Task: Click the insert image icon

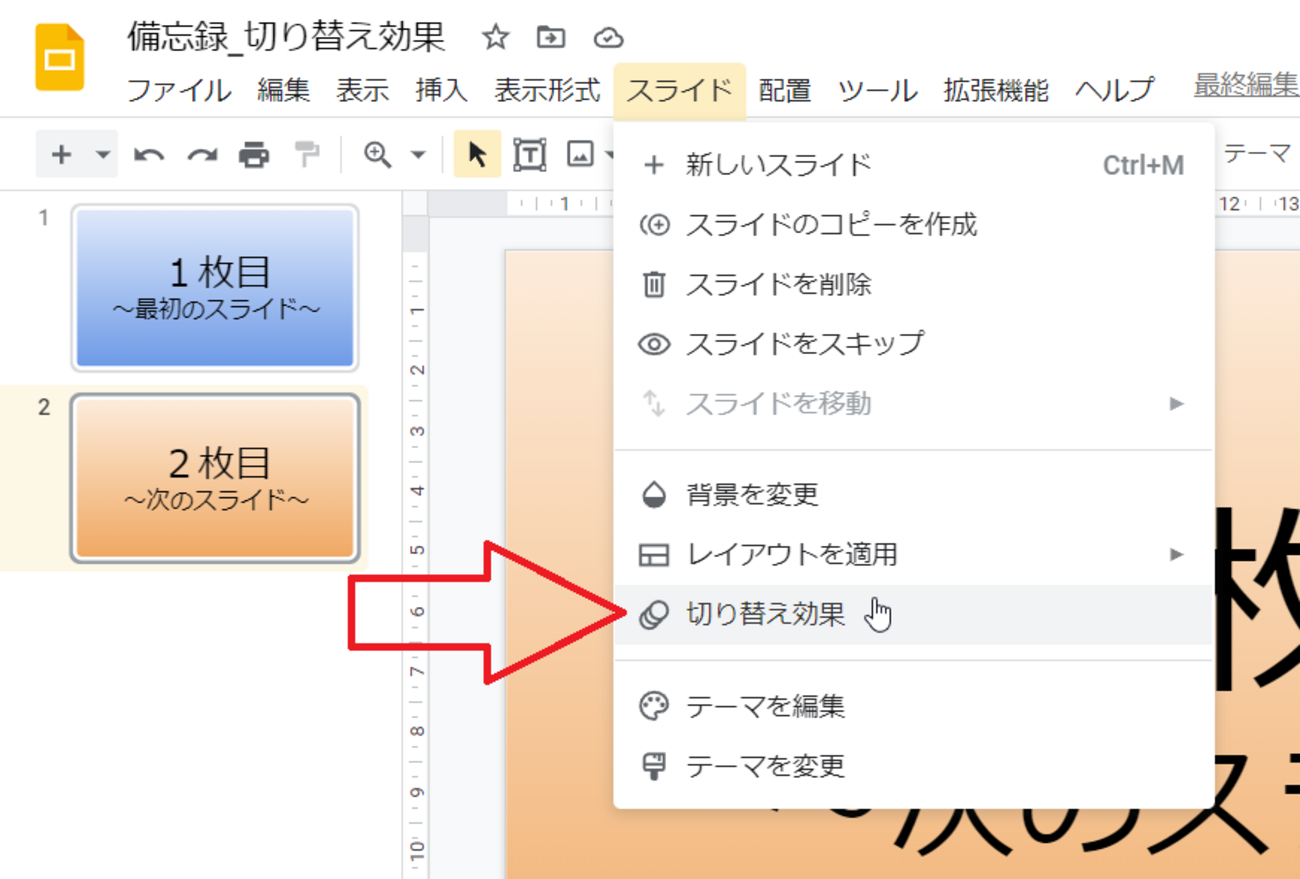Action: pyautogui.click(x=580, y=154)
